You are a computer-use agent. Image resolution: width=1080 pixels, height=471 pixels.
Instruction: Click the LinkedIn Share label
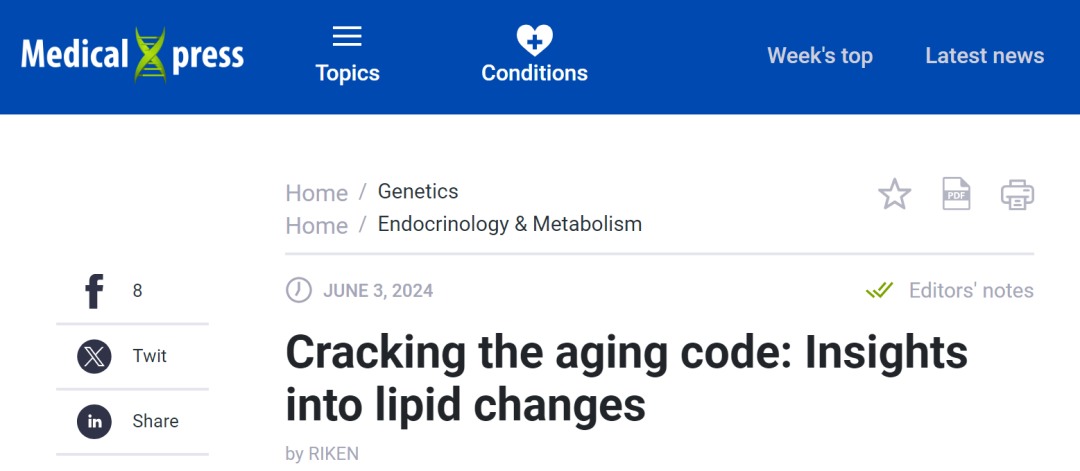[x=155, y=421]
